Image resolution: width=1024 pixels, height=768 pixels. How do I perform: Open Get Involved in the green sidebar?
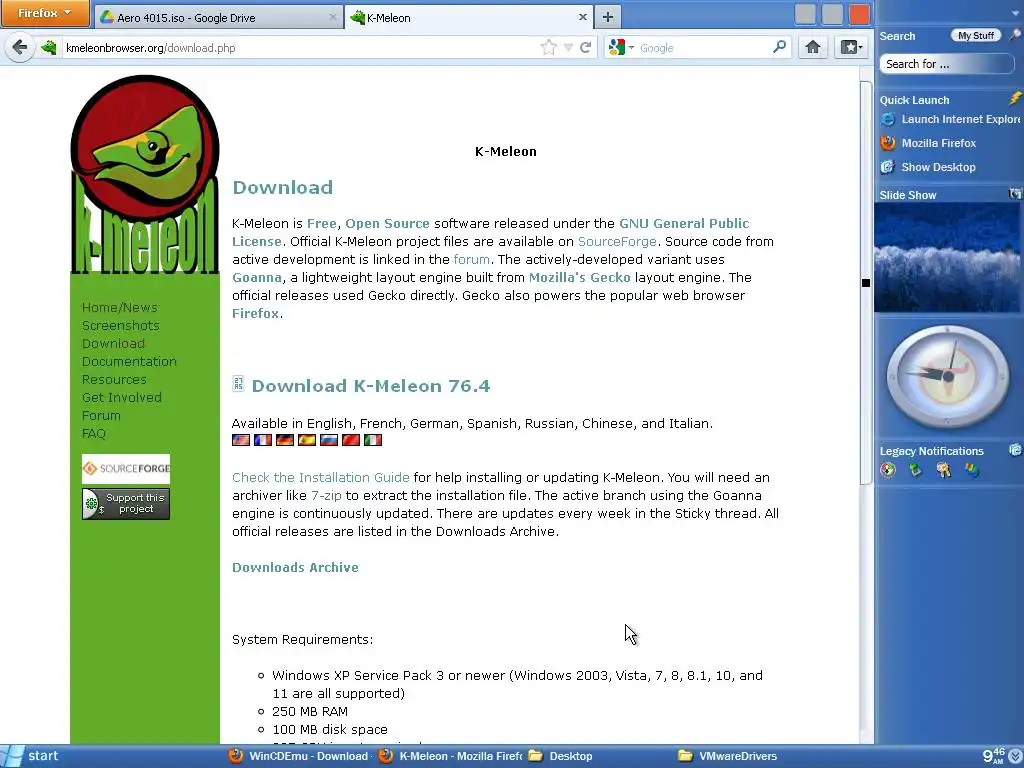pos(121,397)
